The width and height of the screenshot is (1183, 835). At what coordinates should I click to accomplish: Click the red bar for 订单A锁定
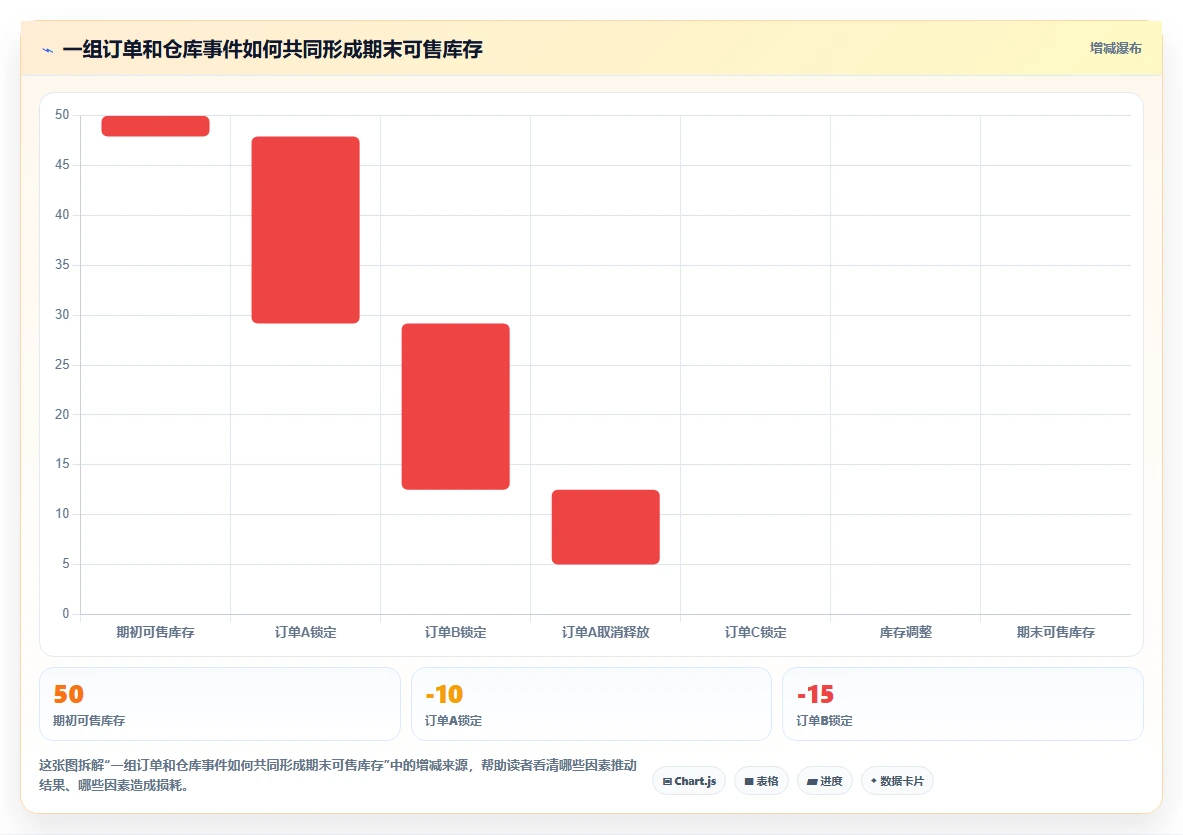tap(306, 230)
